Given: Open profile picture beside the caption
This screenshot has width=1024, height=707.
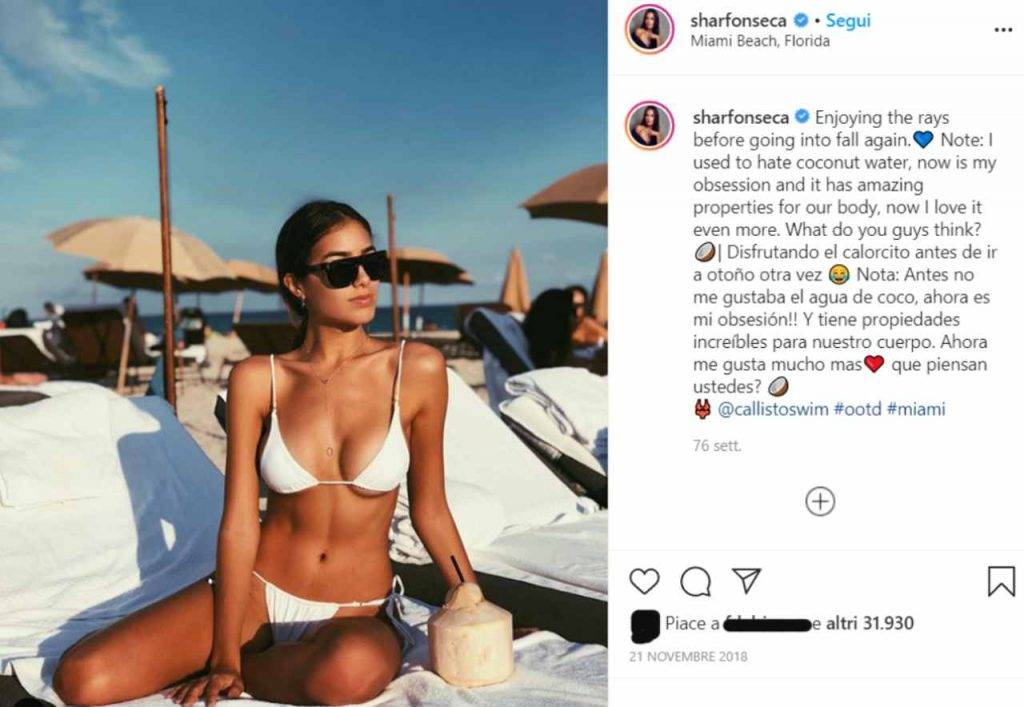Looking at the screenshot, I should click(649, 125).
